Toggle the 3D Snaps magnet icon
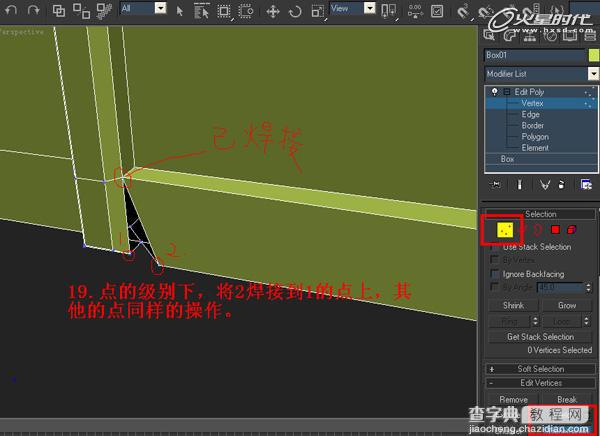This screenshot has width=600, height=436. pyautogui.click(x=463, y=11)
